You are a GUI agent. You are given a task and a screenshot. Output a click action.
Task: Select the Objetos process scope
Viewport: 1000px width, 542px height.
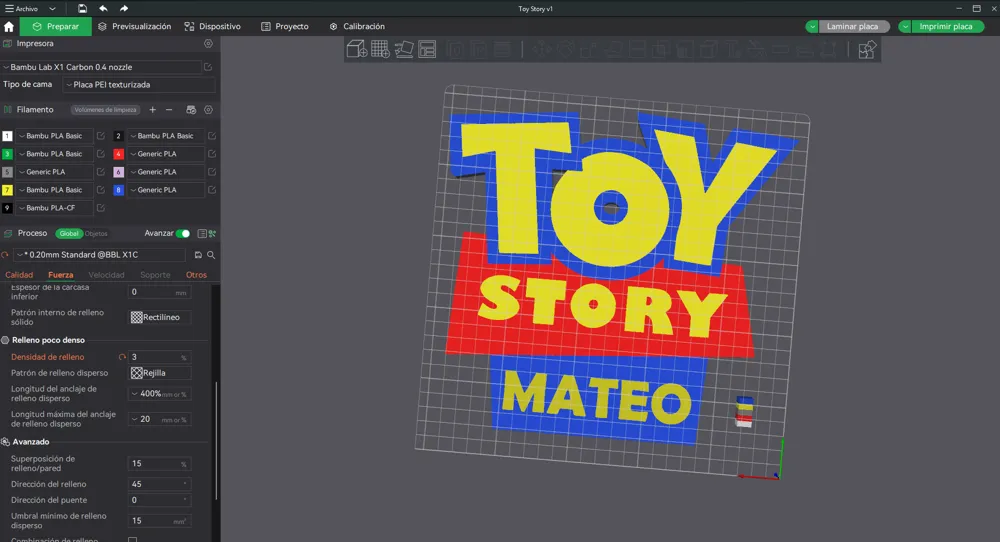tap(96, 233)
